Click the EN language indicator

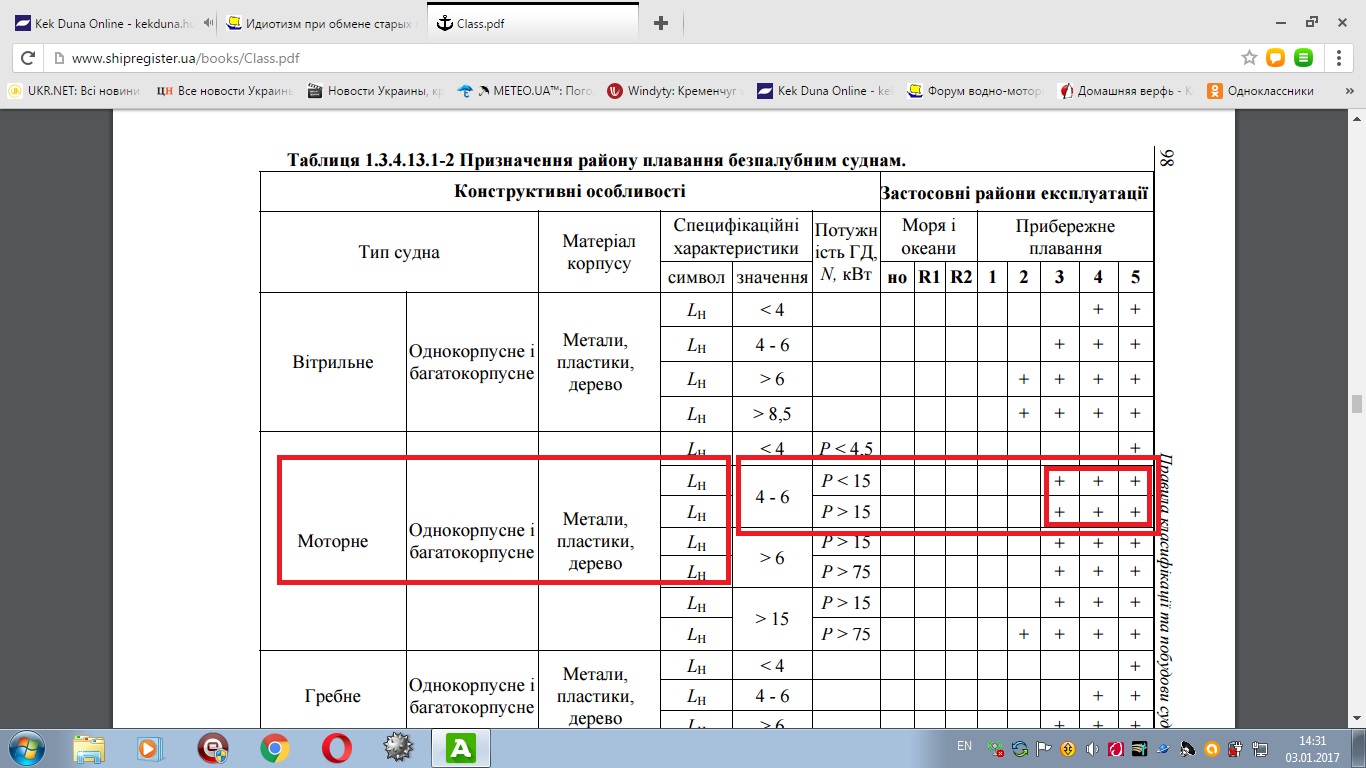click(964, 746)
